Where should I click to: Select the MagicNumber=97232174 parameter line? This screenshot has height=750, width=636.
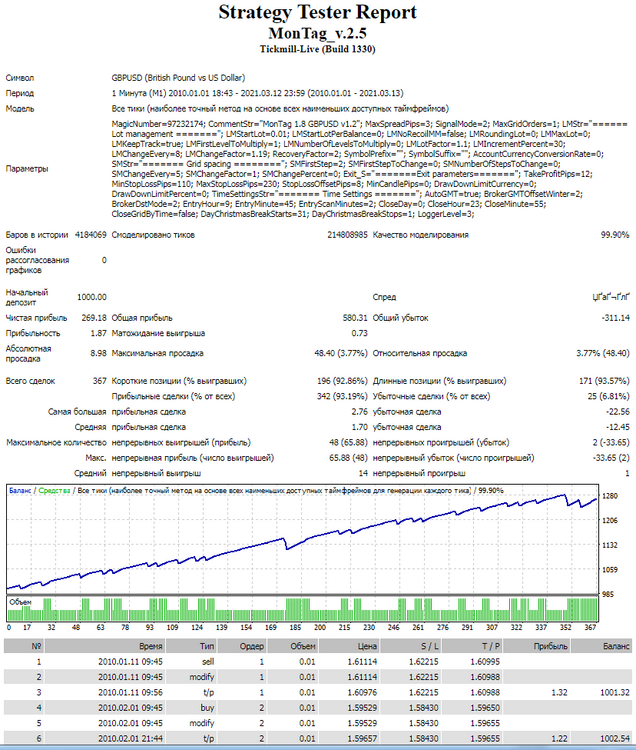(x=369, y=124)
